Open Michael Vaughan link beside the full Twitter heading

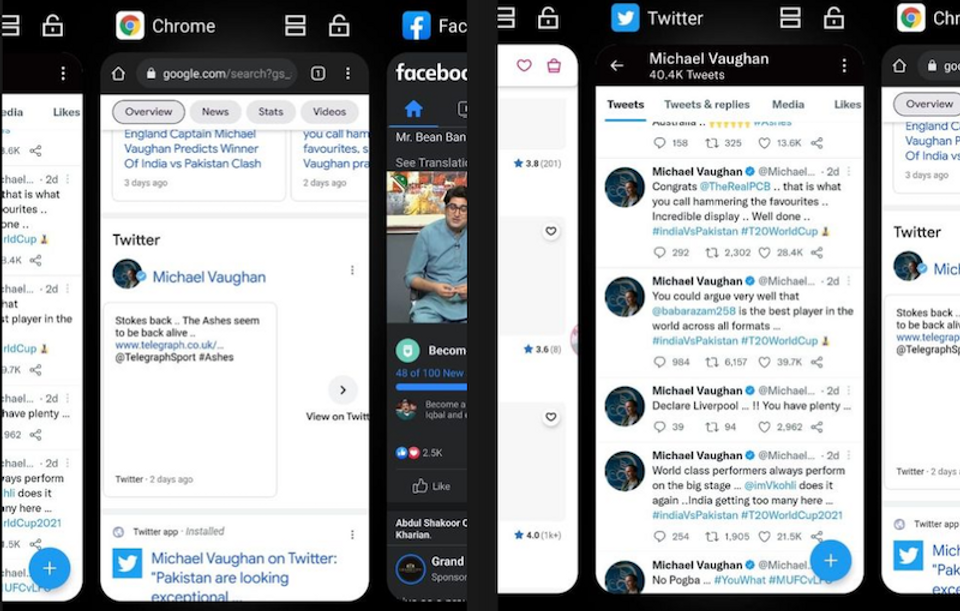209,277
